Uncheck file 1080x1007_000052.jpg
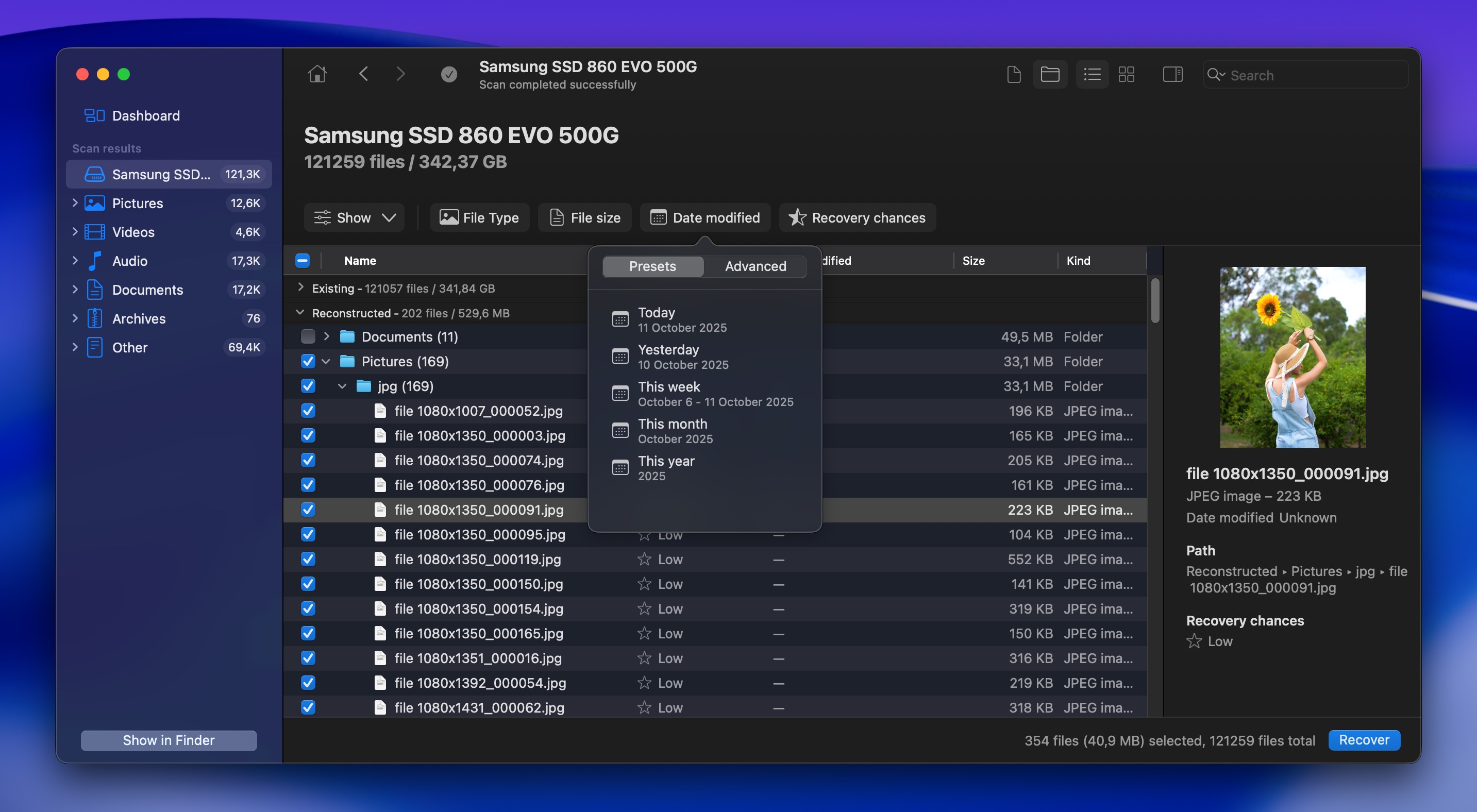Viewport: 1477px width, 812px height. point(308,411)
